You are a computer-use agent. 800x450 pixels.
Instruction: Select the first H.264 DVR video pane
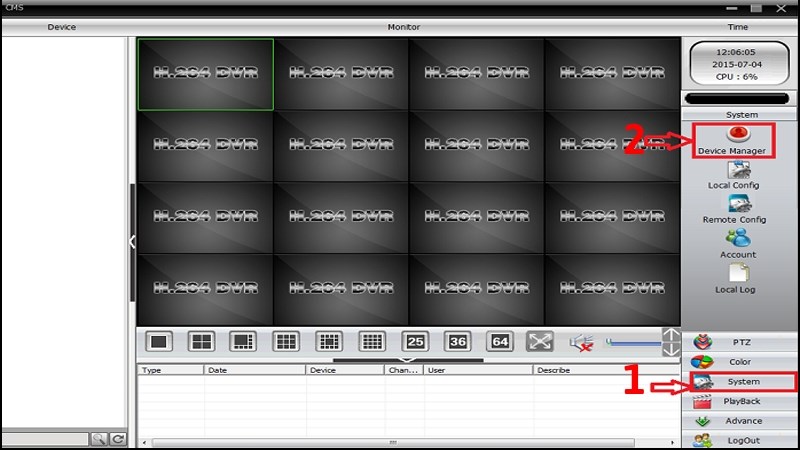click(206, 74)
